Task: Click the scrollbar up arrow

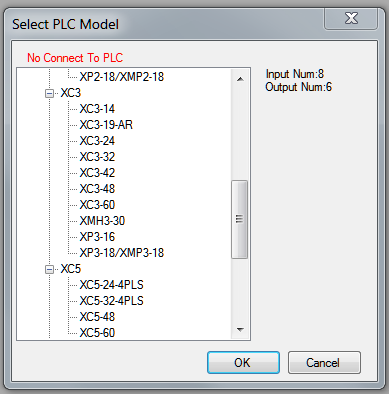Action: coord(240,79)
